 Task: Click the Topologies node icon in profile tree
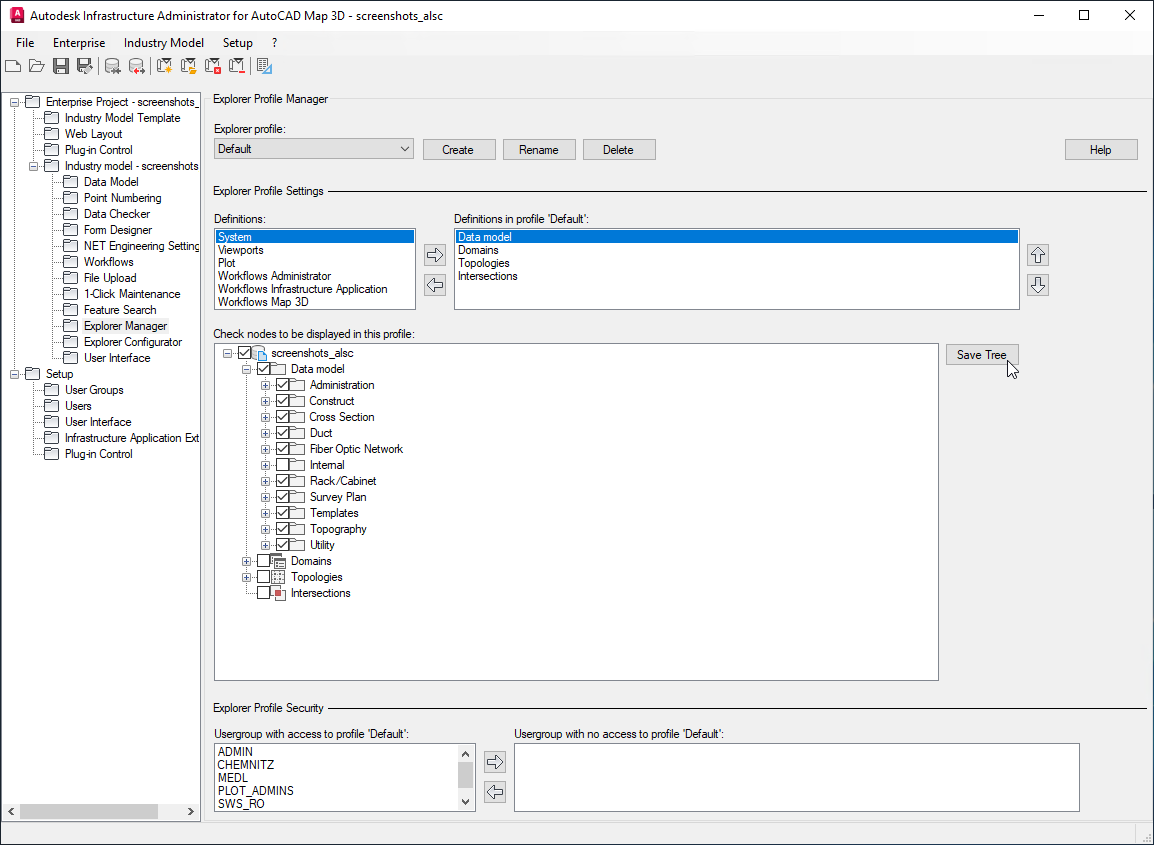(278, 577)
